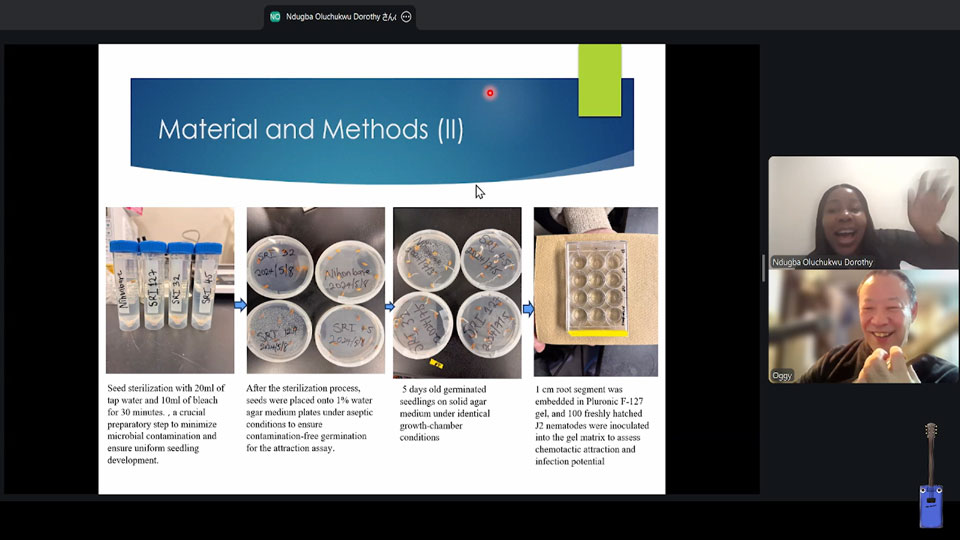
Task: Click the arrow before the germinated seedlings photo
Action: (x=389, y=307)
